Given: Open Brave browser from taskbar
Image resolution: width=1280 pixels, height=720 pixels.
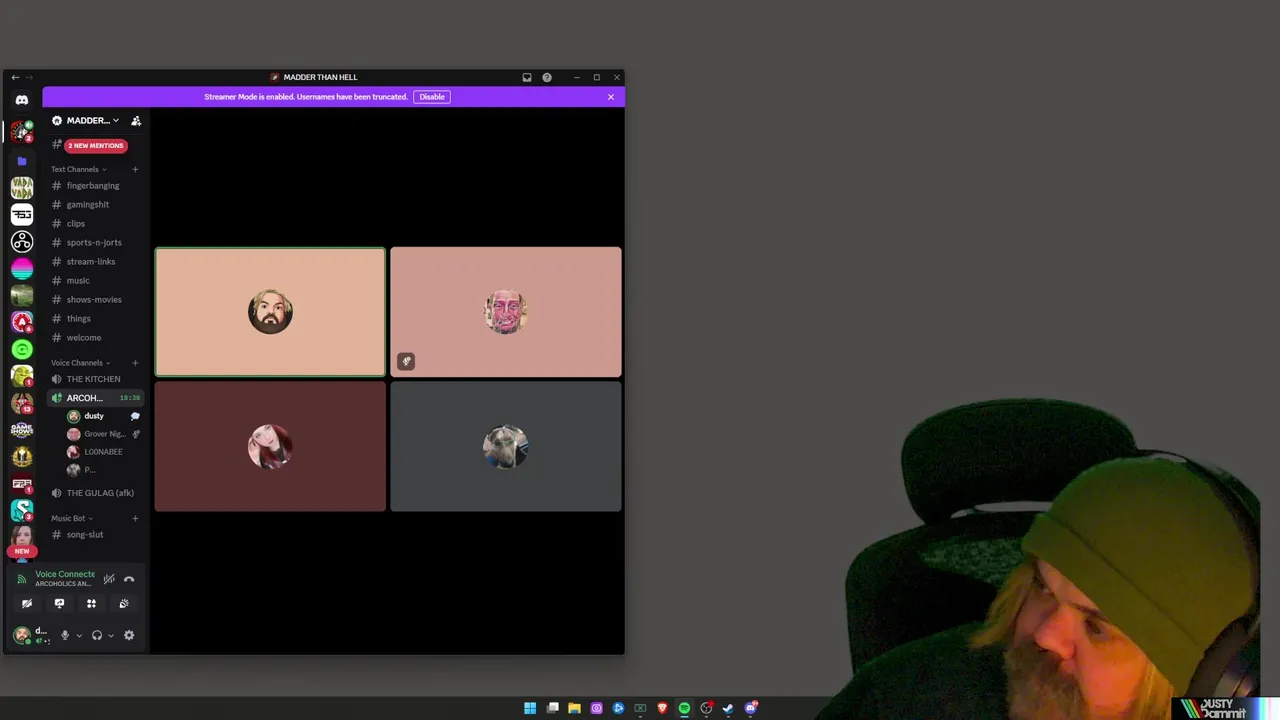Looking at the screenshot, I should pos(662,708).
